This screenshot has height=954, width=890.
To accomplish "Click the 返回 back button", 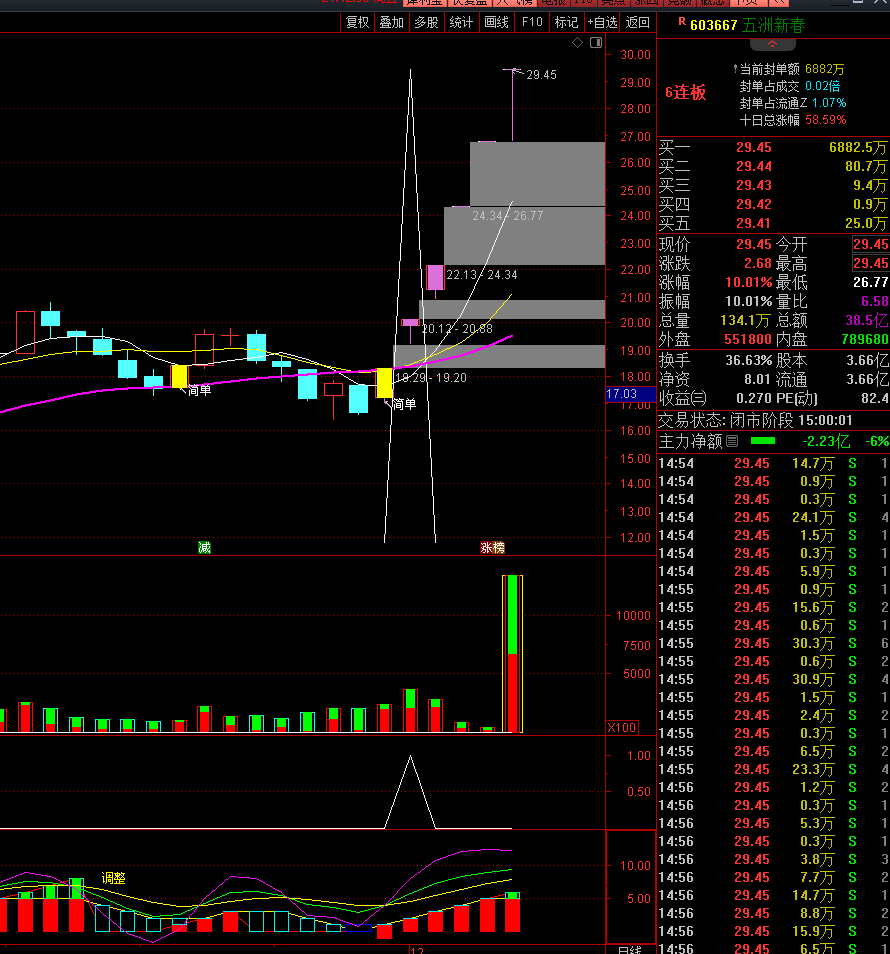I will (x=638, y=23).
